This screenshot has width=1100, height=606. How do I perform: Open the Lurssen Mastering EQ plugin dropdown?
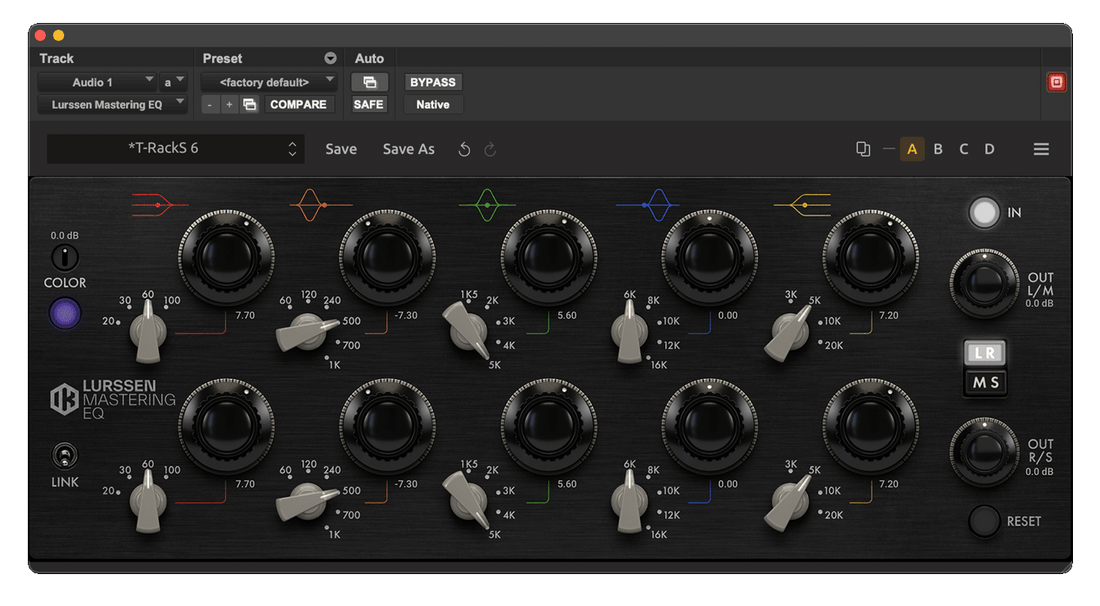point(112,105)
